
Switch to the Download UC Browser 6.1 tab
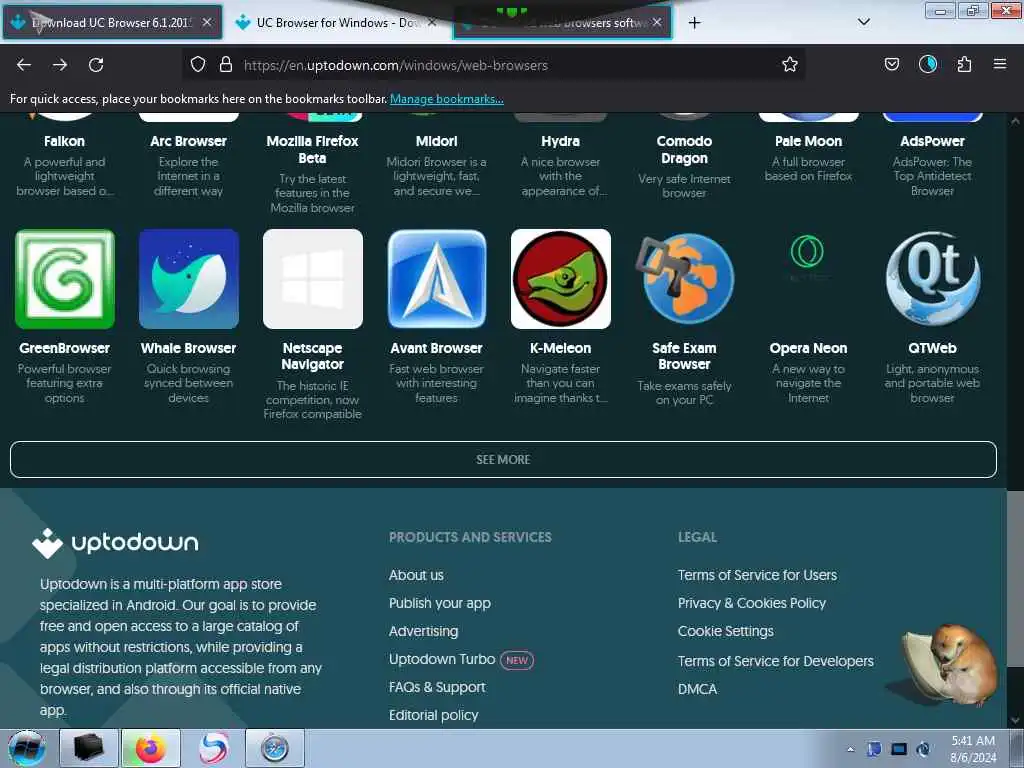pyautogui.click(x=112, y=22)
